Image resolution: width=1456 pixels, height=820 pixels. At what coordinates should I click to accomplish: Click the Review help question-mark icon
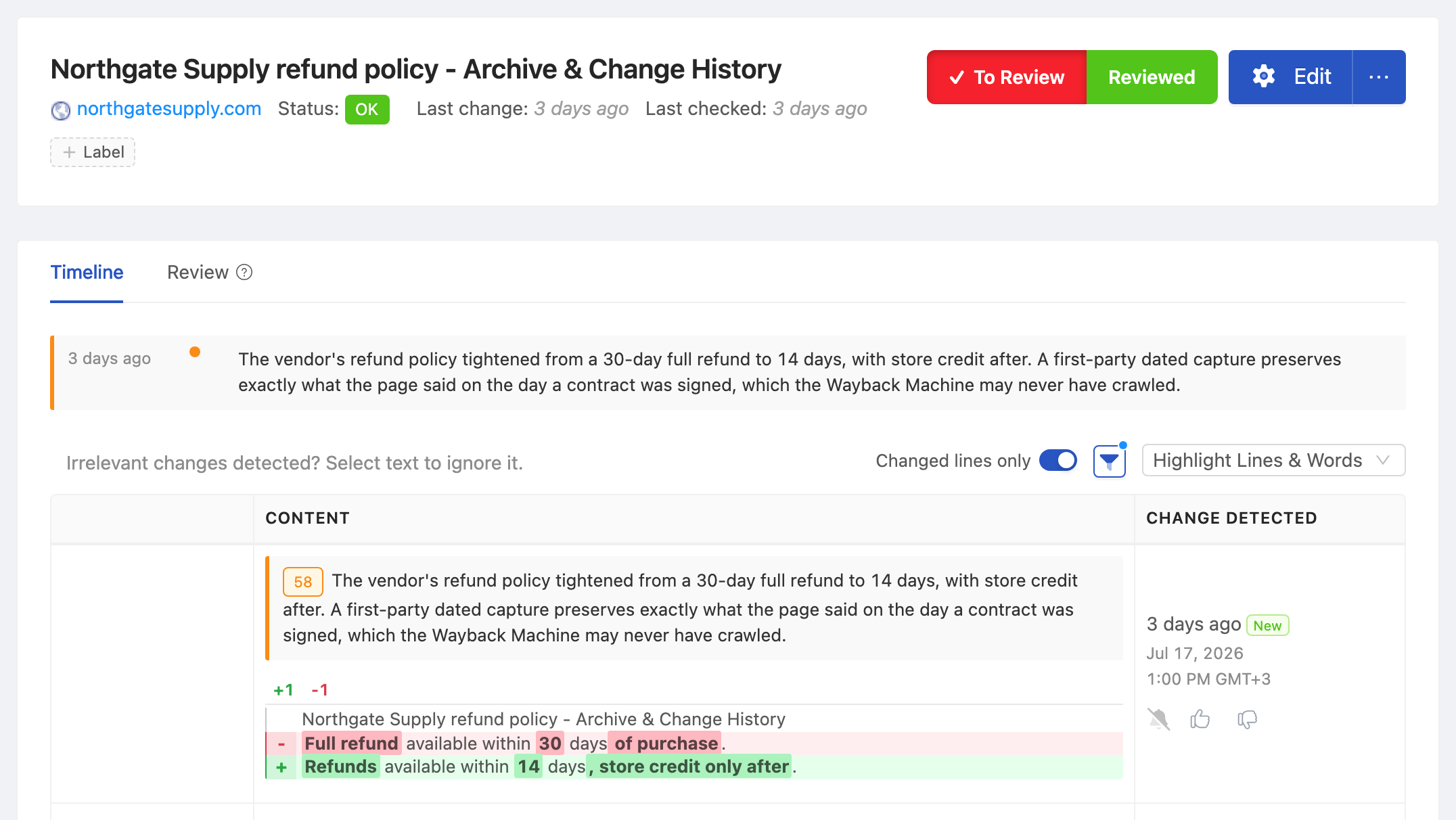click(244, 273)
